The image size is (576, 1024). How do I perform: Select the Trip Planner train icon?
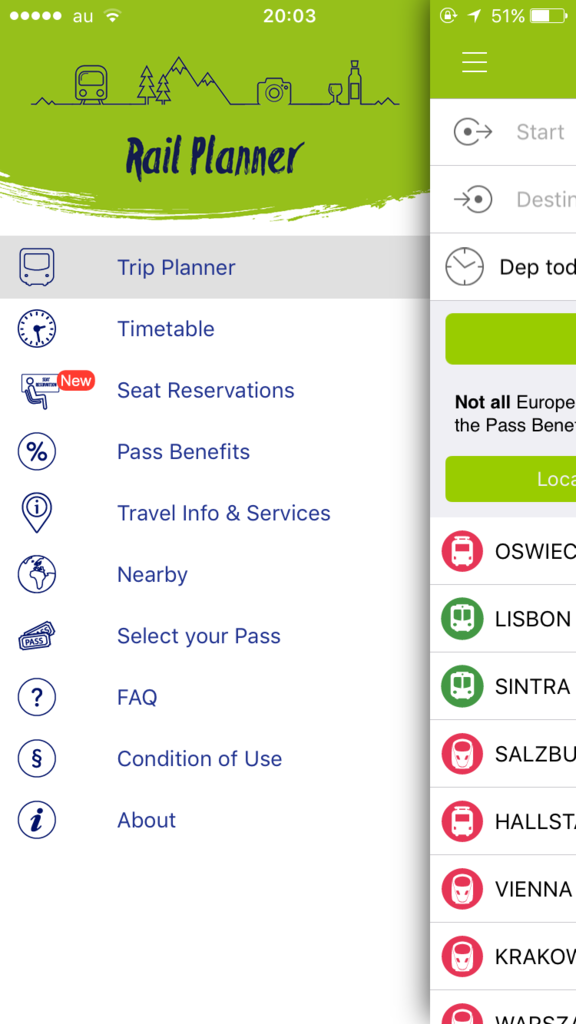(x=37, y=267)
